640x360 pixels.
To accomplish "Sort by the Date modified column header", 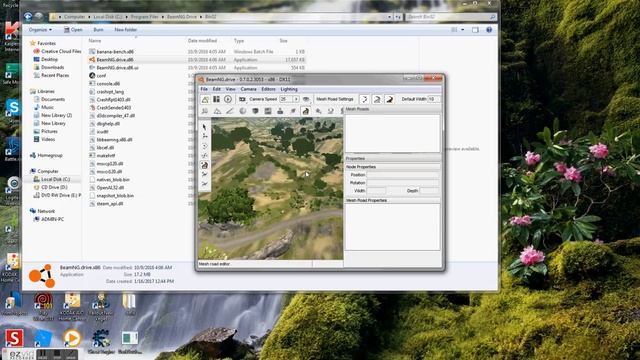I will click(202, 41).
